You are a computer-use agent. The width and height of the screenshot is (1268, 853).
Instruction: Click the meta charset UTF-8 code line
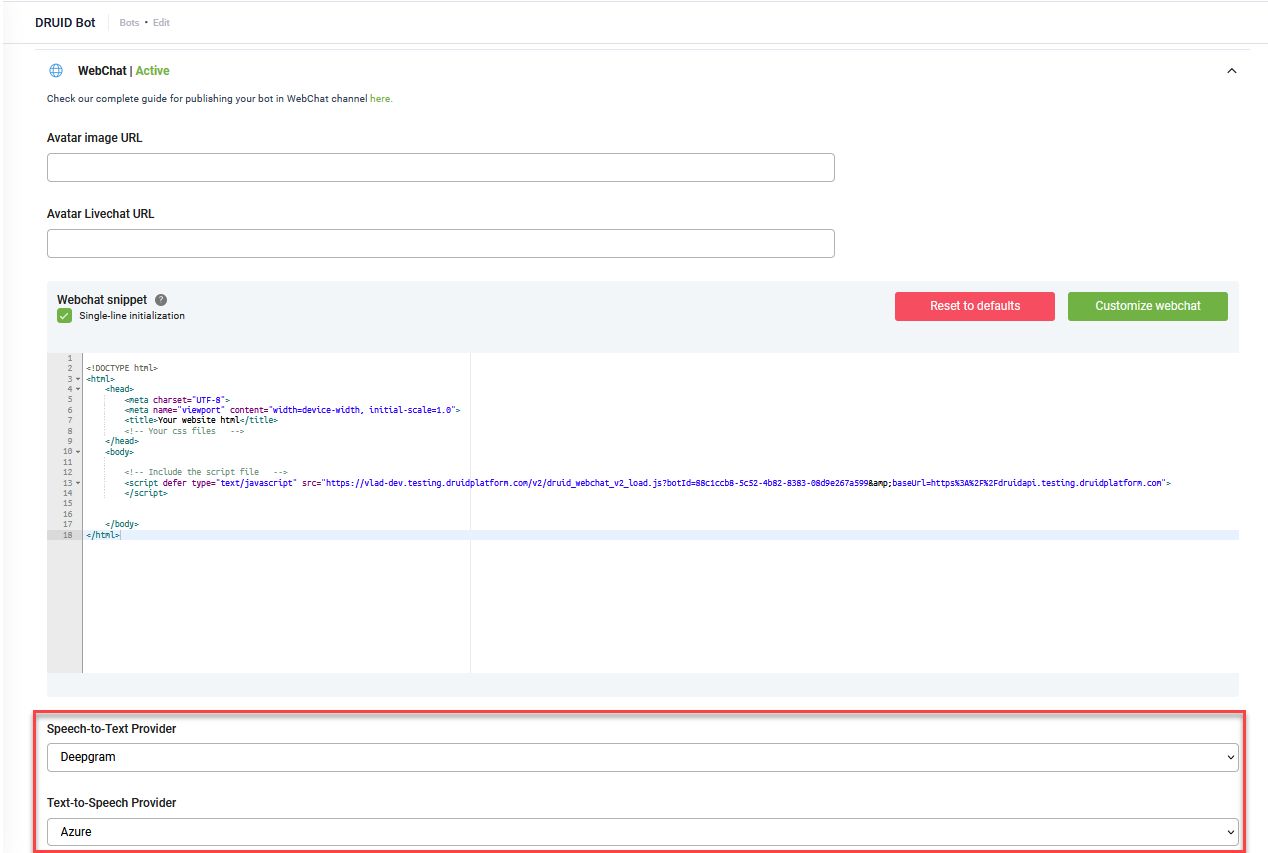pos(178,400)
